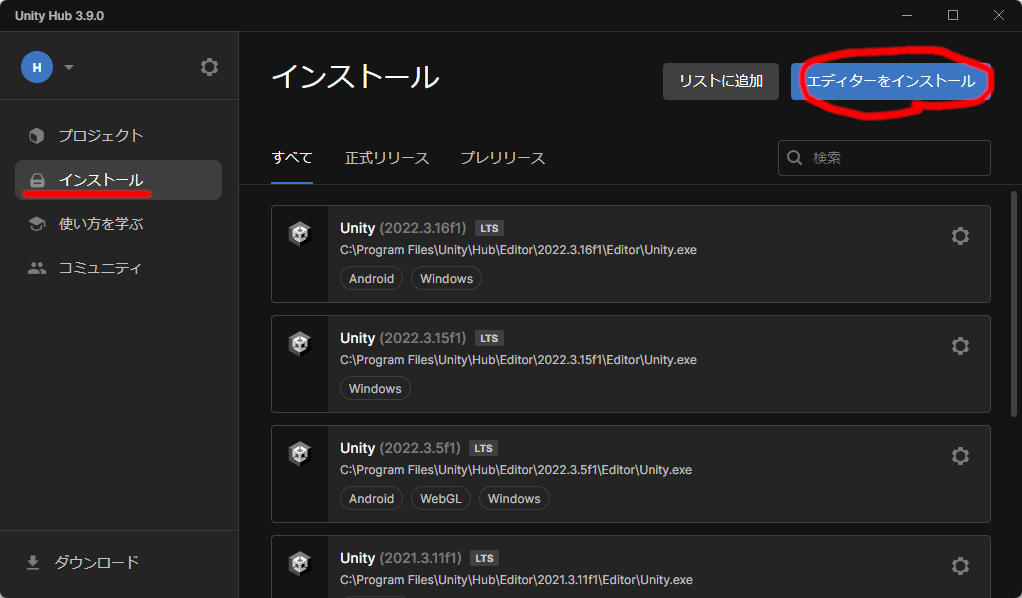Click the リストに追加 button
This screenshot has height=598, width=1022.
(x=721, y=82)
